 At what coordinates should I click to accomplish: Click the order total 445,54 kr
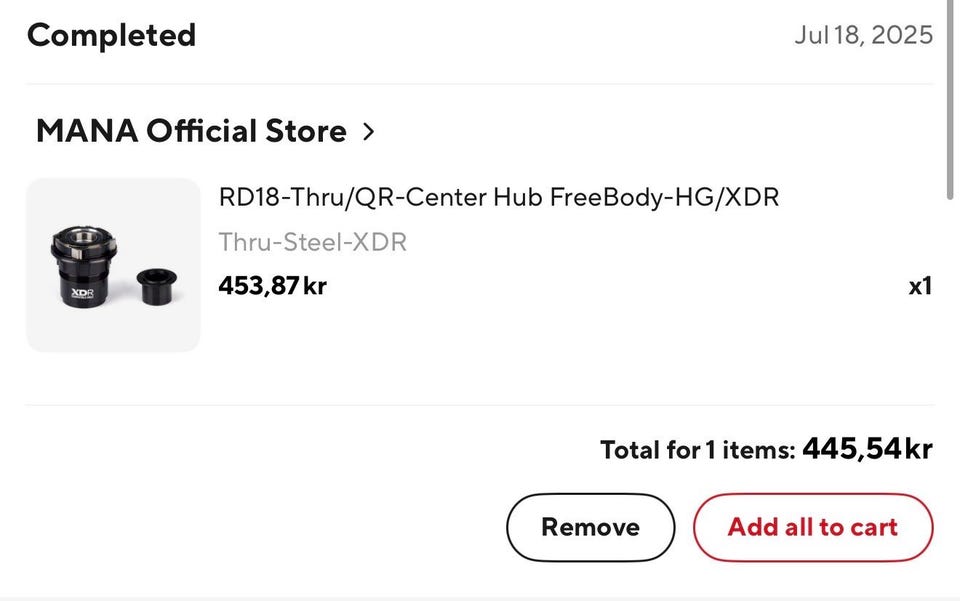867,449
